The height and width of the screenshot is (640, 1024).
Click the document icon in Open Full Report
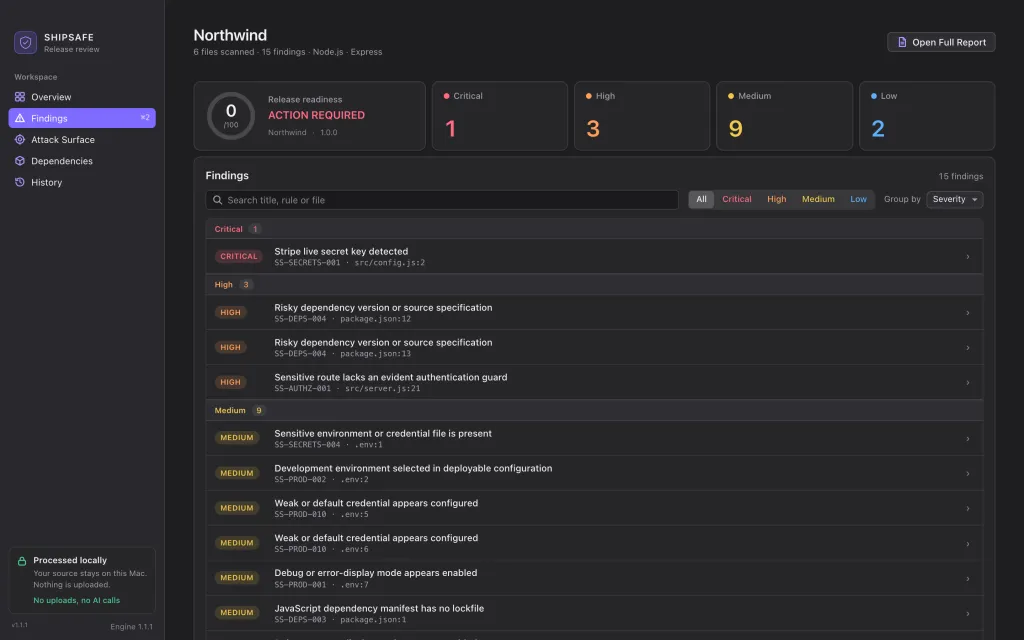(x=902, y=42)
